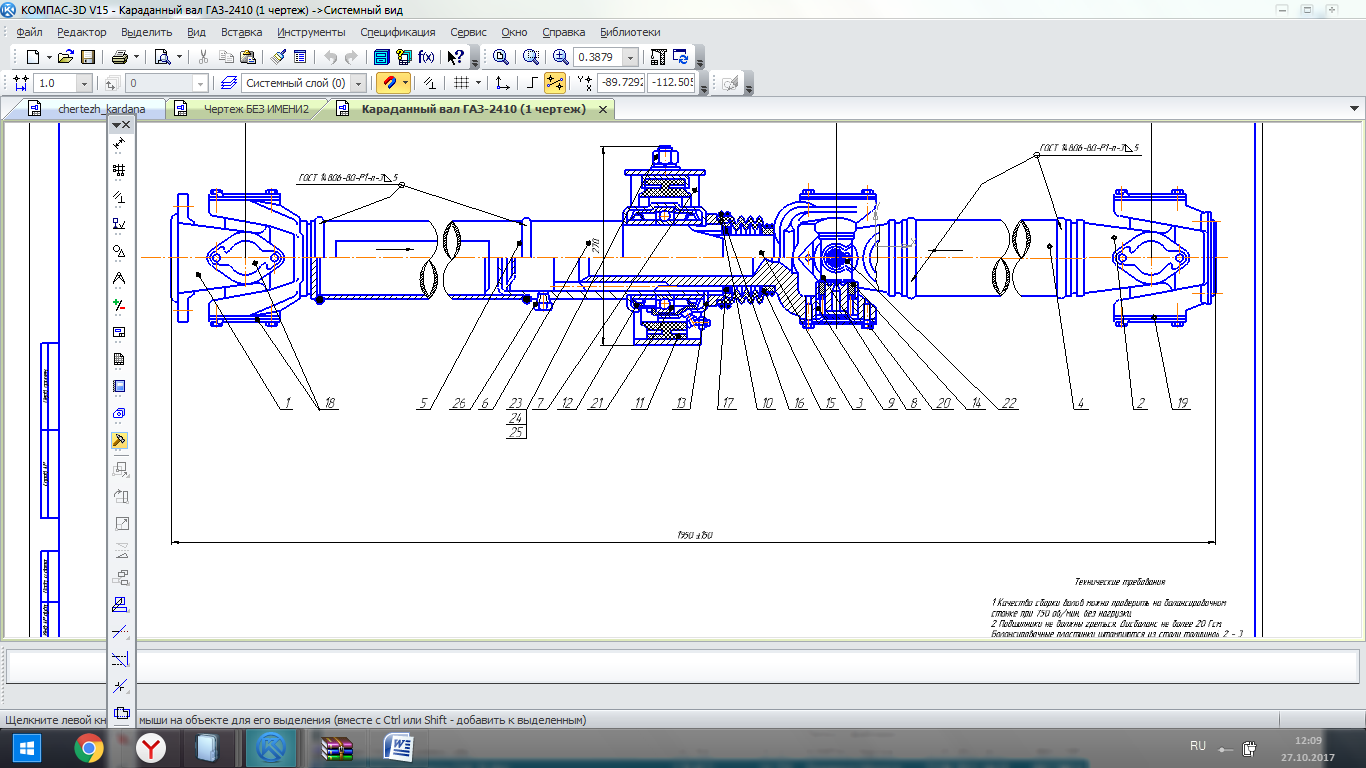Image resolution: width=1366 pixels, height=768 pixels.
Task: Open a file with the folder icon
Action: [x=65, y=57]
